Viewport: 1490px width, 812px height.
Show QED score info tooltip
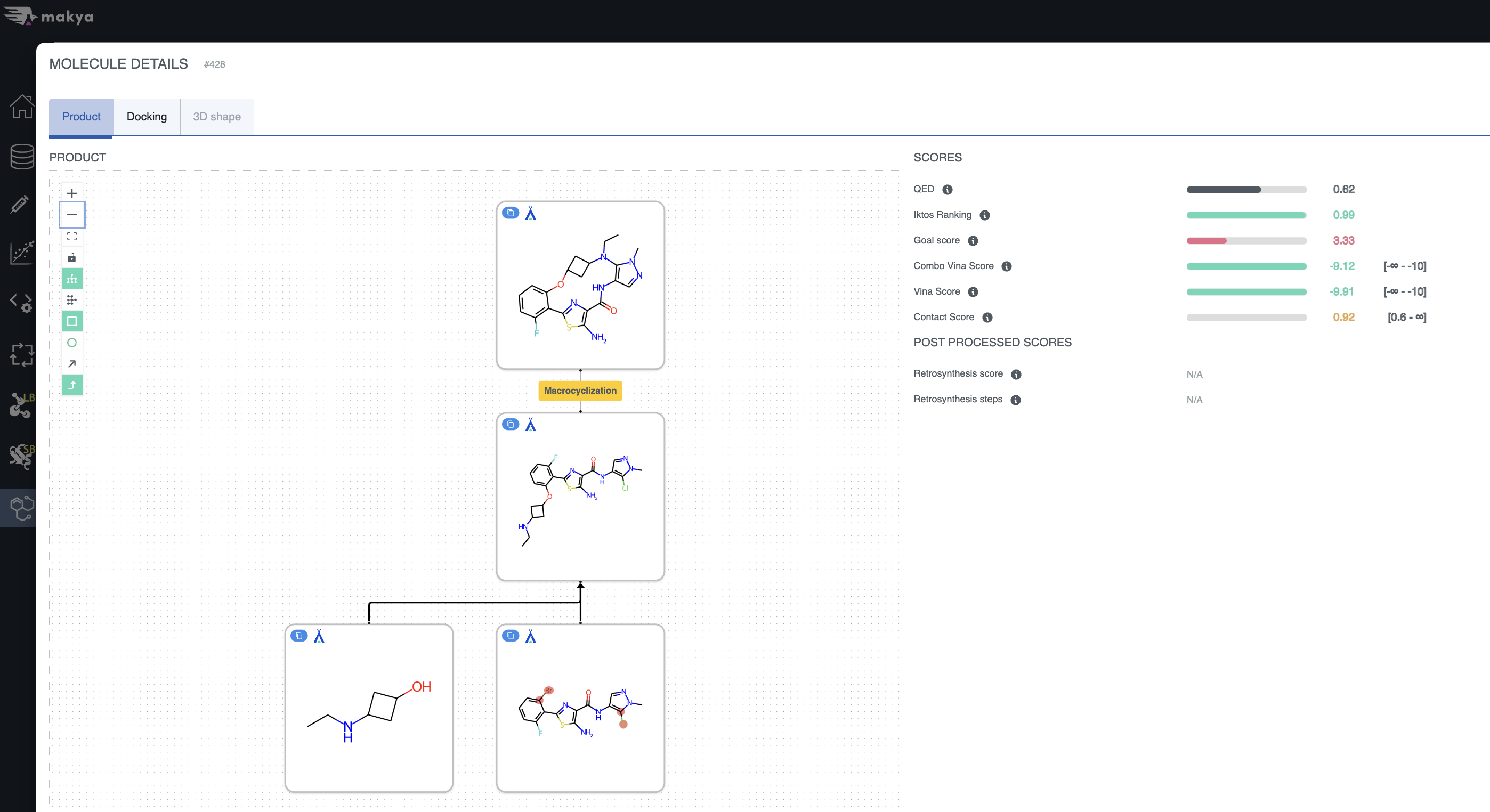(947, 190)
